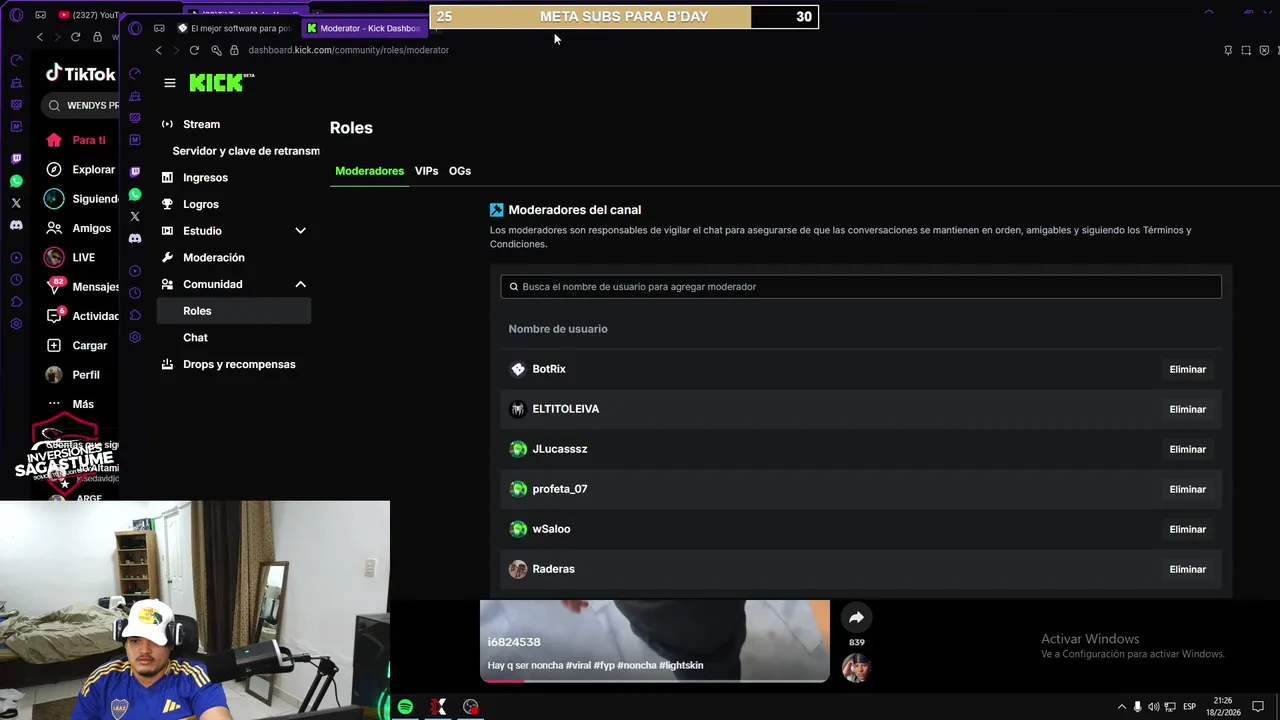Click the moderator username search field
Image resolution: width=1280 pixels, height=720 pixels.
861,287
